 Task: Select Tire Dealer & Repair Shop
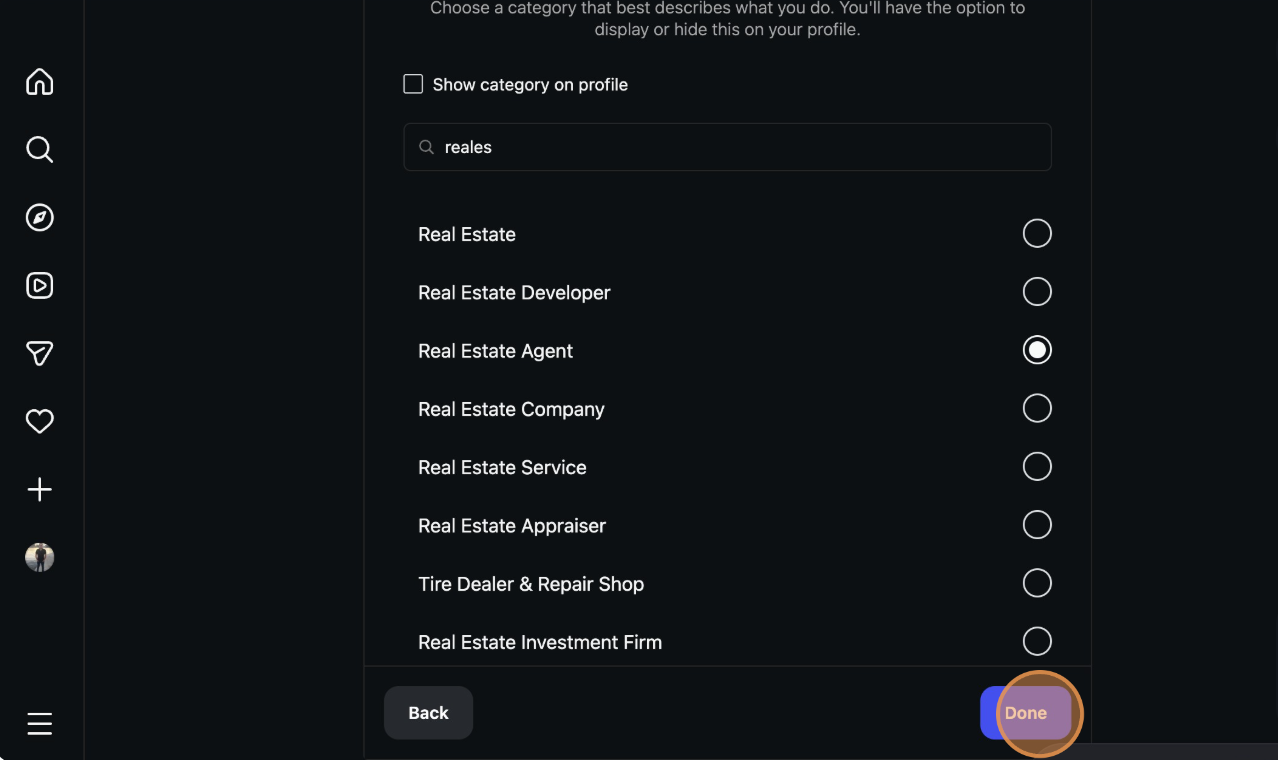1037,583
